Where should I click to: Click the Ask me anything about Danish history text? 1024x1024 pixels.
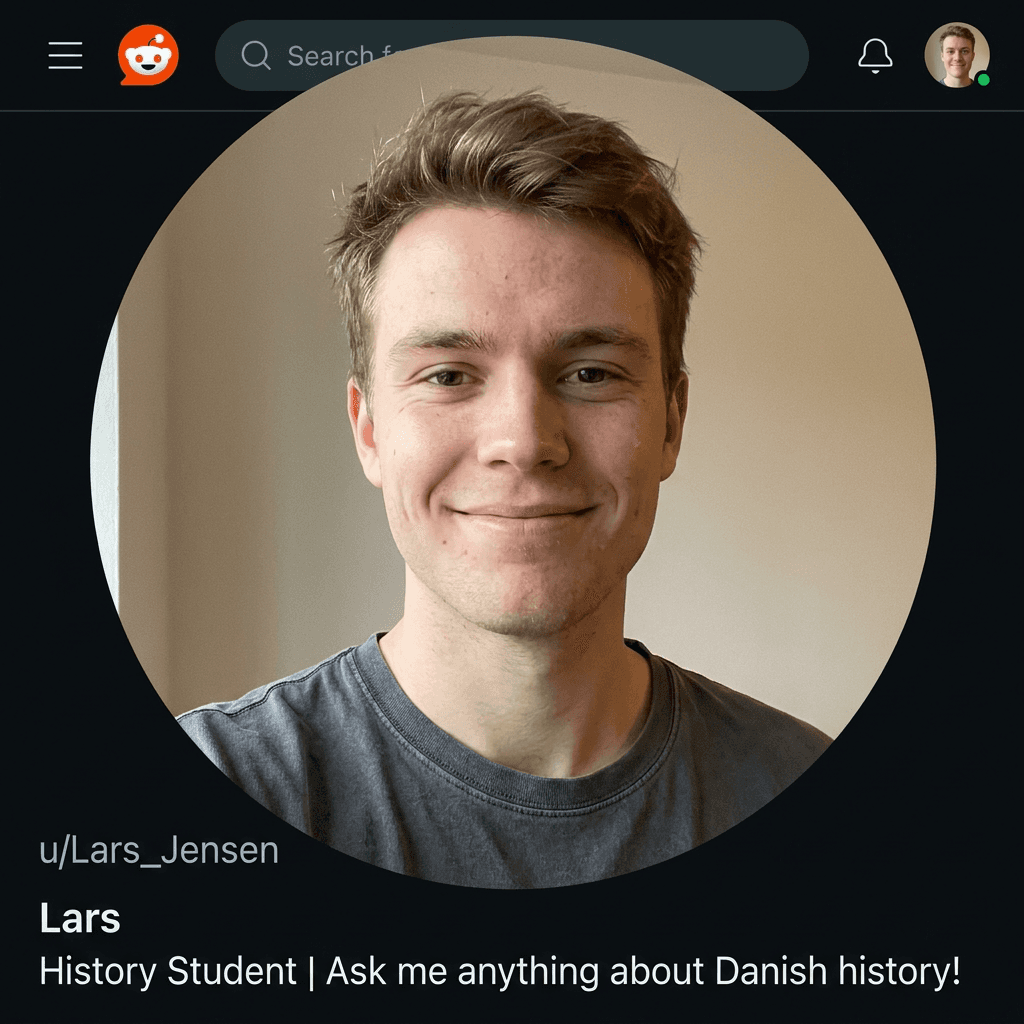coord(643,971)
